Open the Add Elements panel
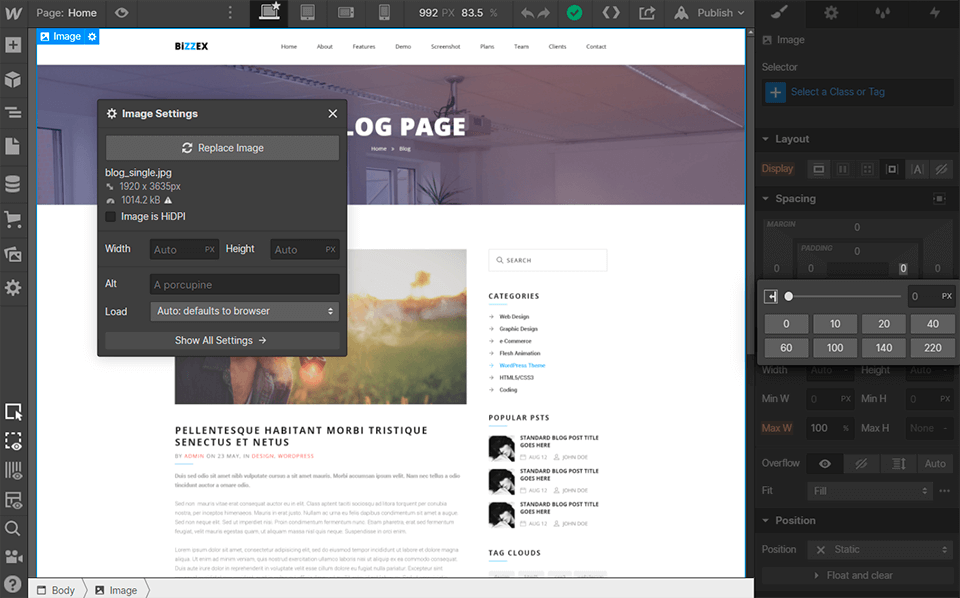 coord(14,44)
